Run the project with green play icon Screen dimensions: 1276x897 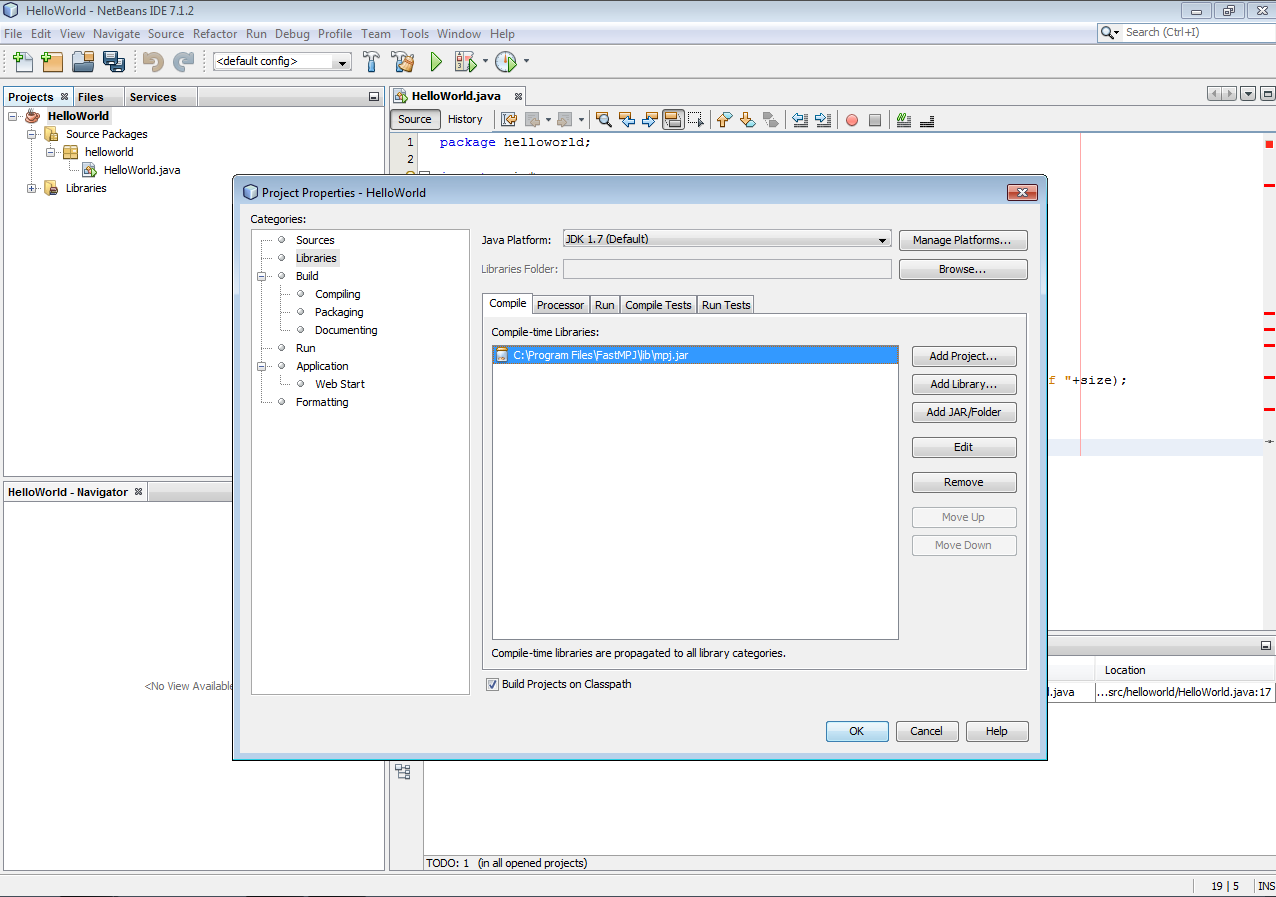[x=436, y=62]
